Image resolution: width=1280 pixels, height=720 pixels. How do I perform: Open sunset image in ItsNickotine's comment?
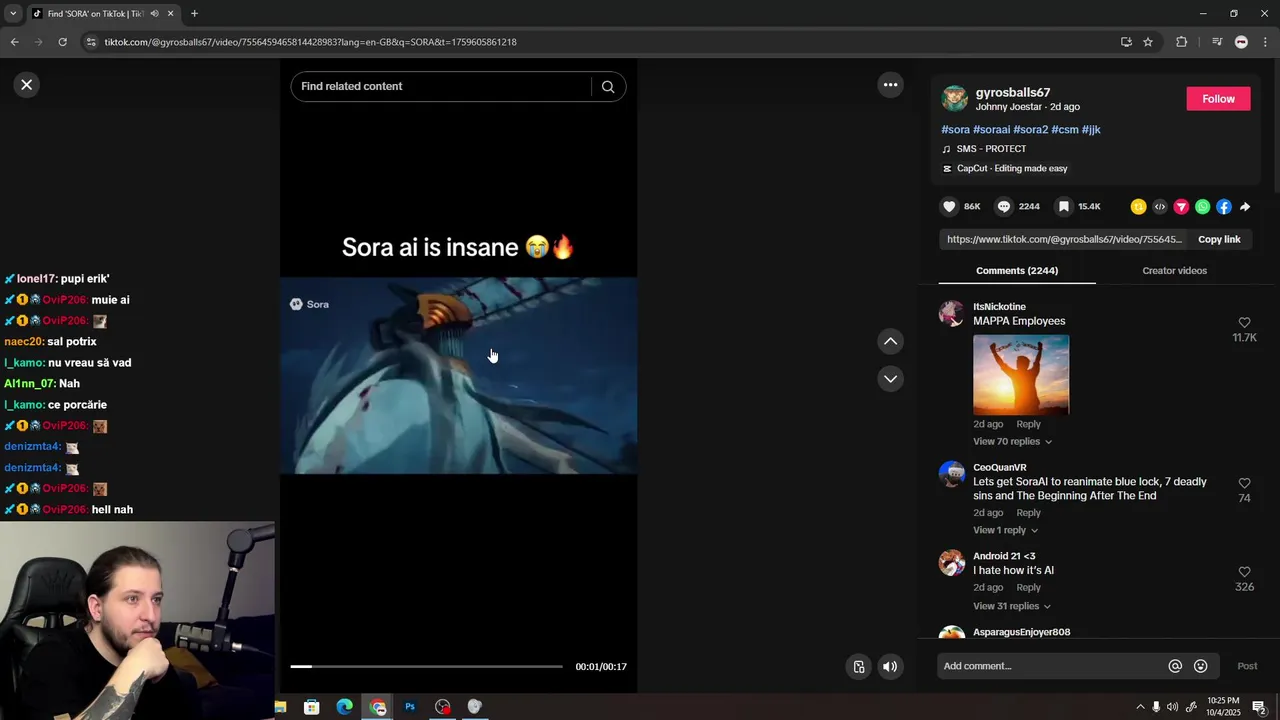tap(1021, 374)
